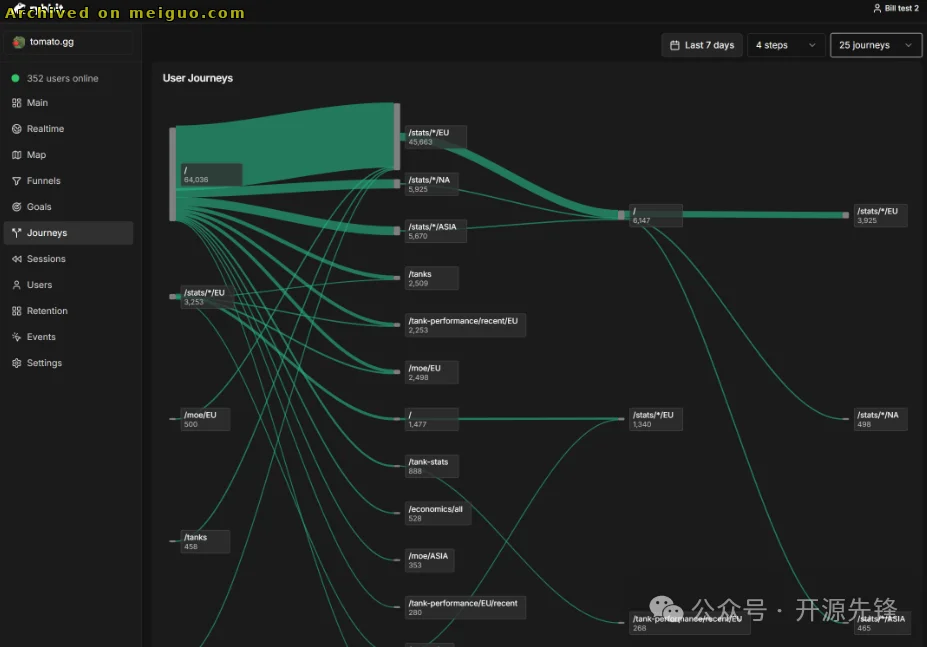This screenshot has width=927, height=647.
Task: Click the Map icon in sidebar
Action: (16, 155)
